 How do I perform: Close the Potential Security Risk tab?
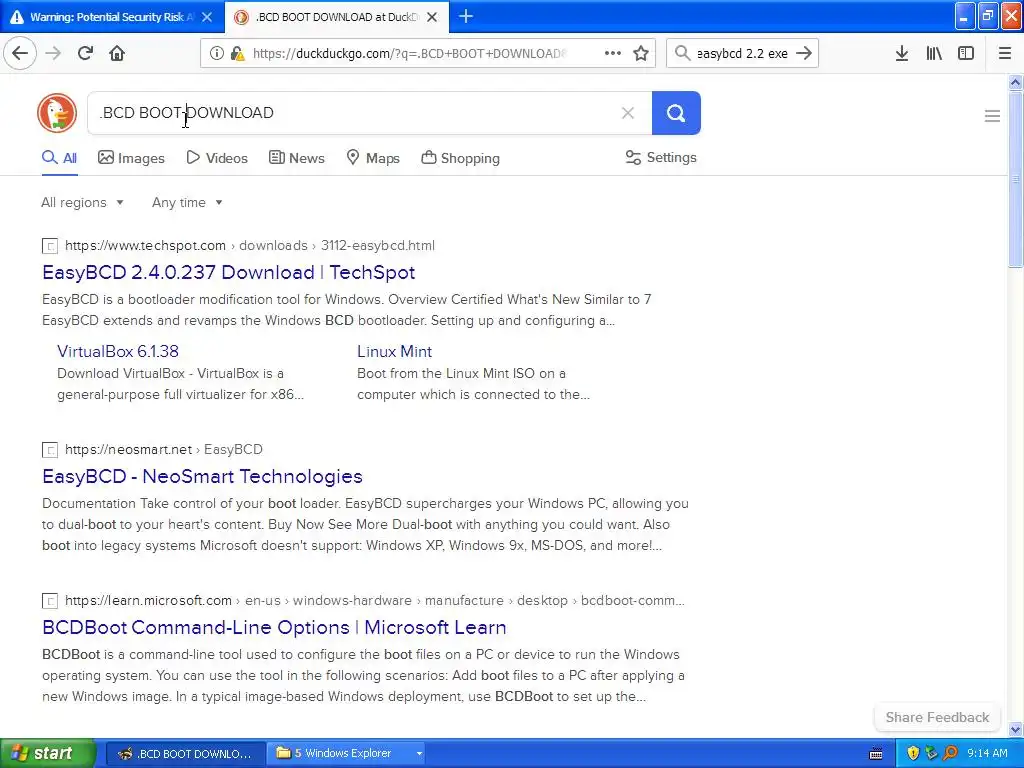tap(207, 17)
